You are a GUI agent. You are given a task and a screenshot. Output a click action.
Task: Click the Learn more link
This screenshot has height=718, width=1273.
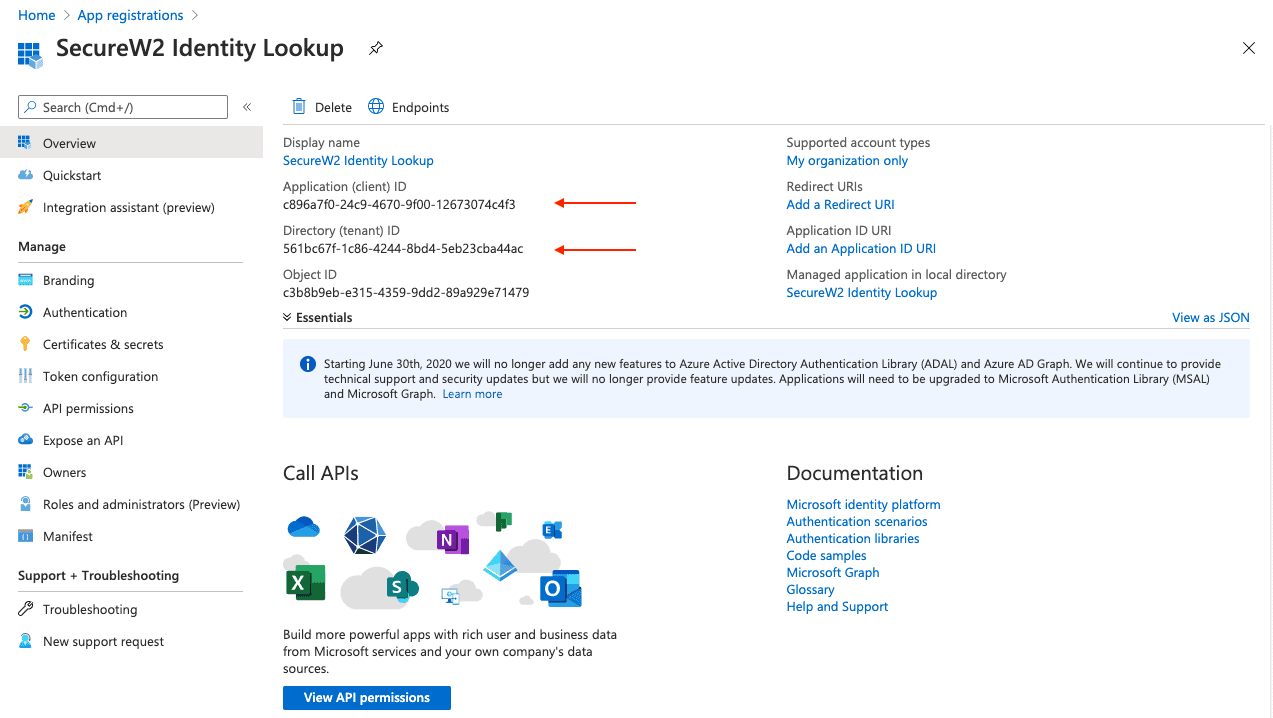472,394
